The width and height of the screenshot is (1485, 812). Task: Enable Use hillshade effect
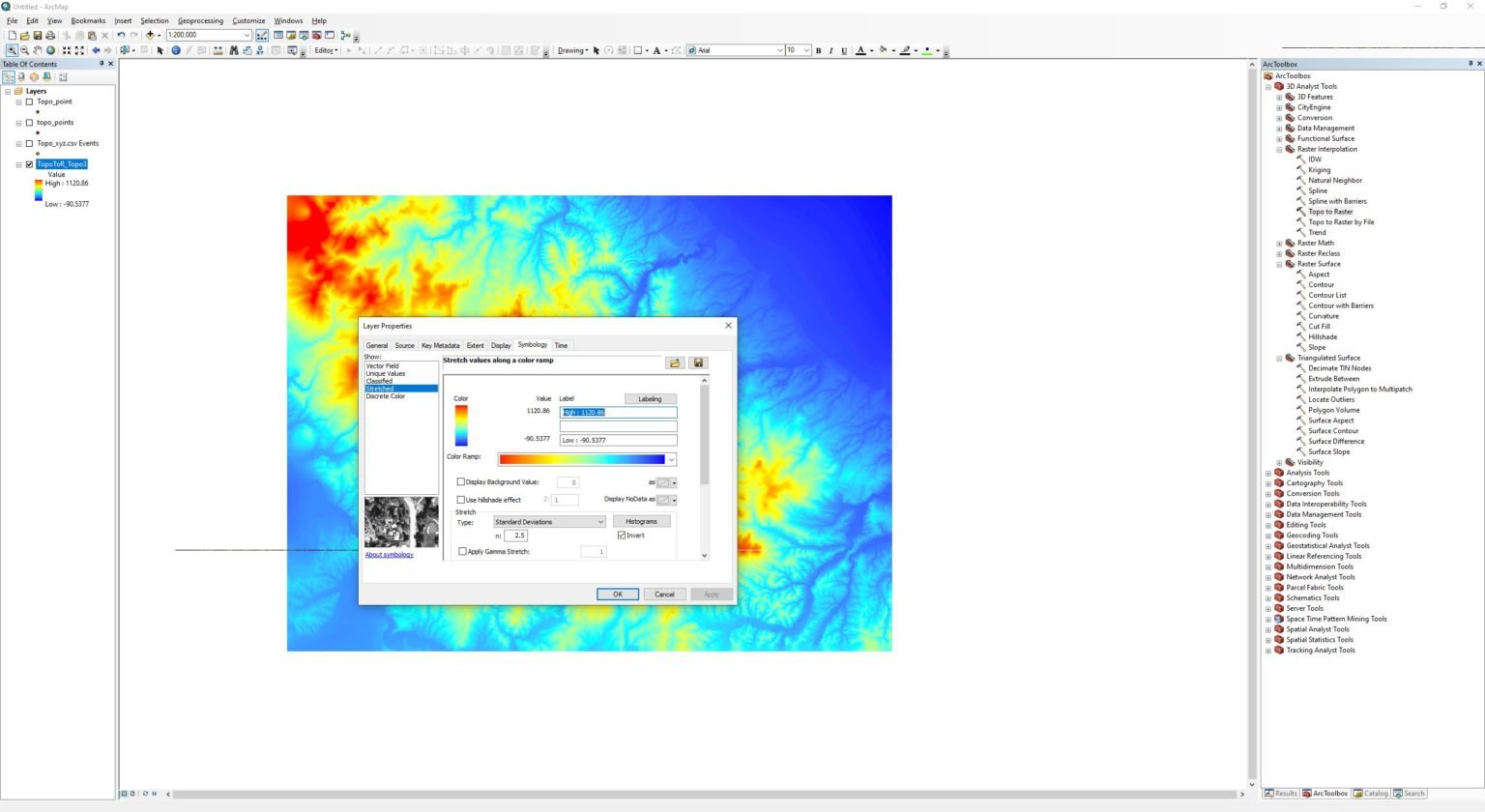point(462,500)
